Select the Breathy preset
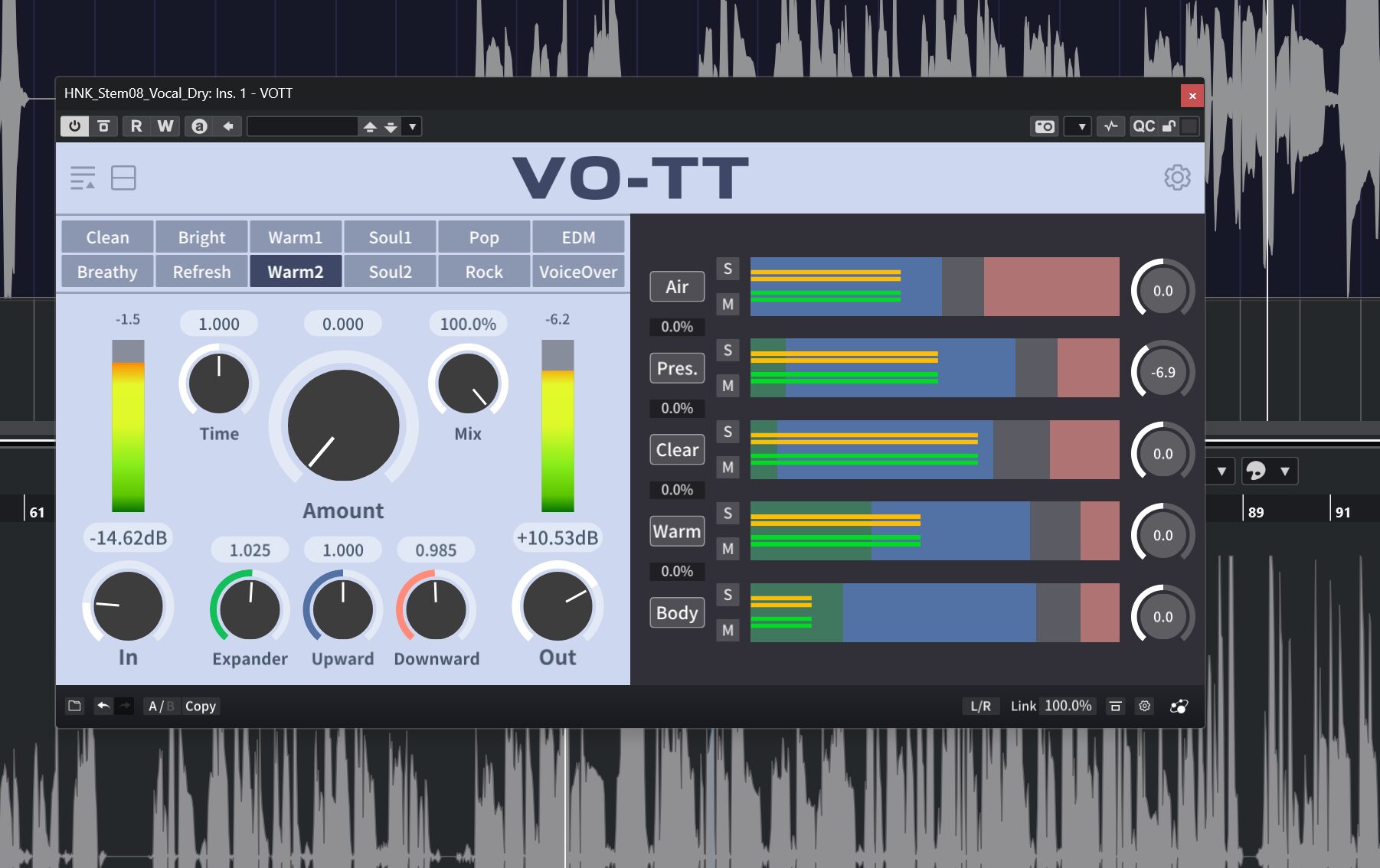The width and height of the screenshot is (1380, 868). point(107,272)
